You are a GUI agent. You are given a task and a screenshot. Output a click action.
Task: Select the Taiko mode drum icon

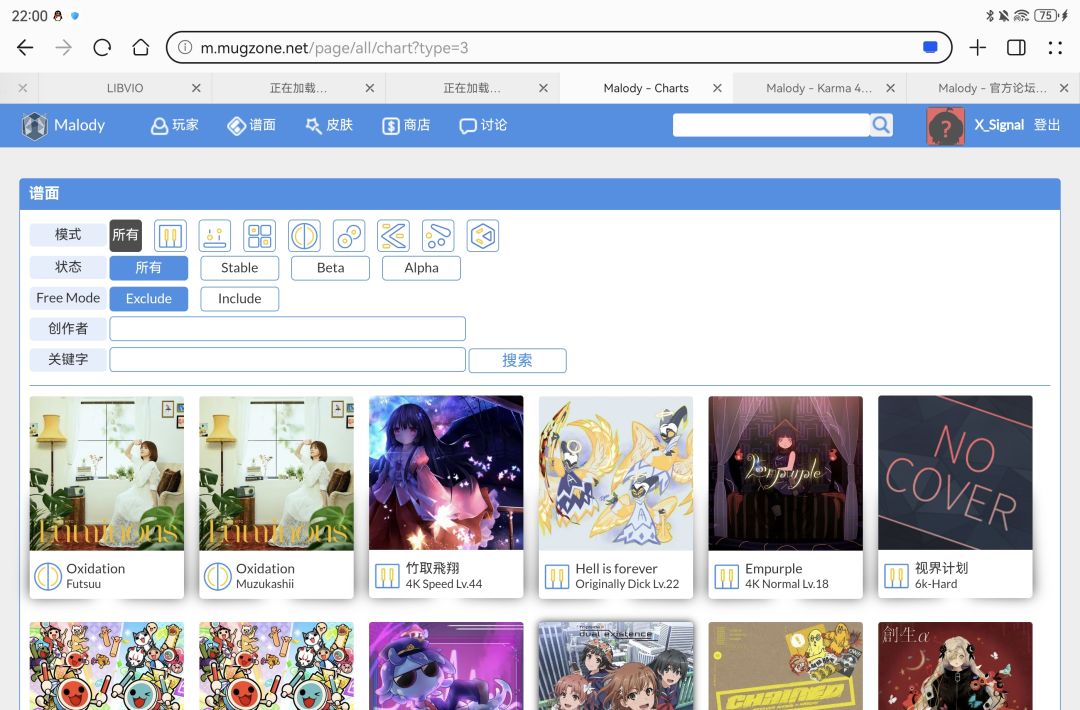(x=304, y=236)
